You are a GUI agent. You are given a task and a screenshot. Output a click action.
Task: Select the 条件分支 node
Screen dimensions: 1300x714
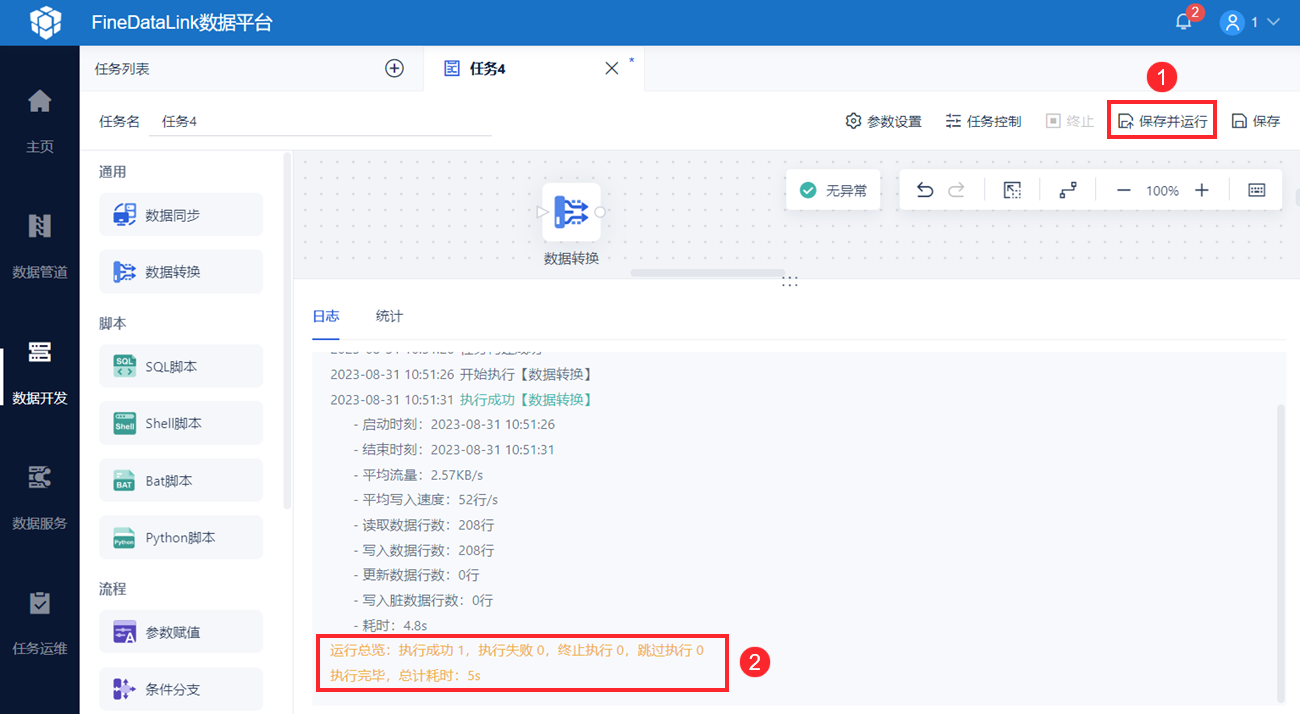pyautogui.click(x=181, y=689)
